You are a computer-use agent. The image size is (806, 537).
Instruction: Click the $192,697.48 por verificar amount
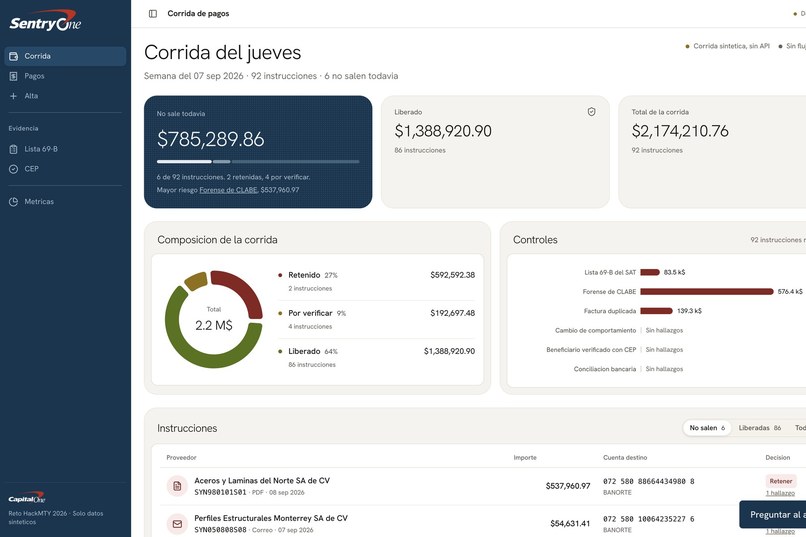click(x=453, y=313)
